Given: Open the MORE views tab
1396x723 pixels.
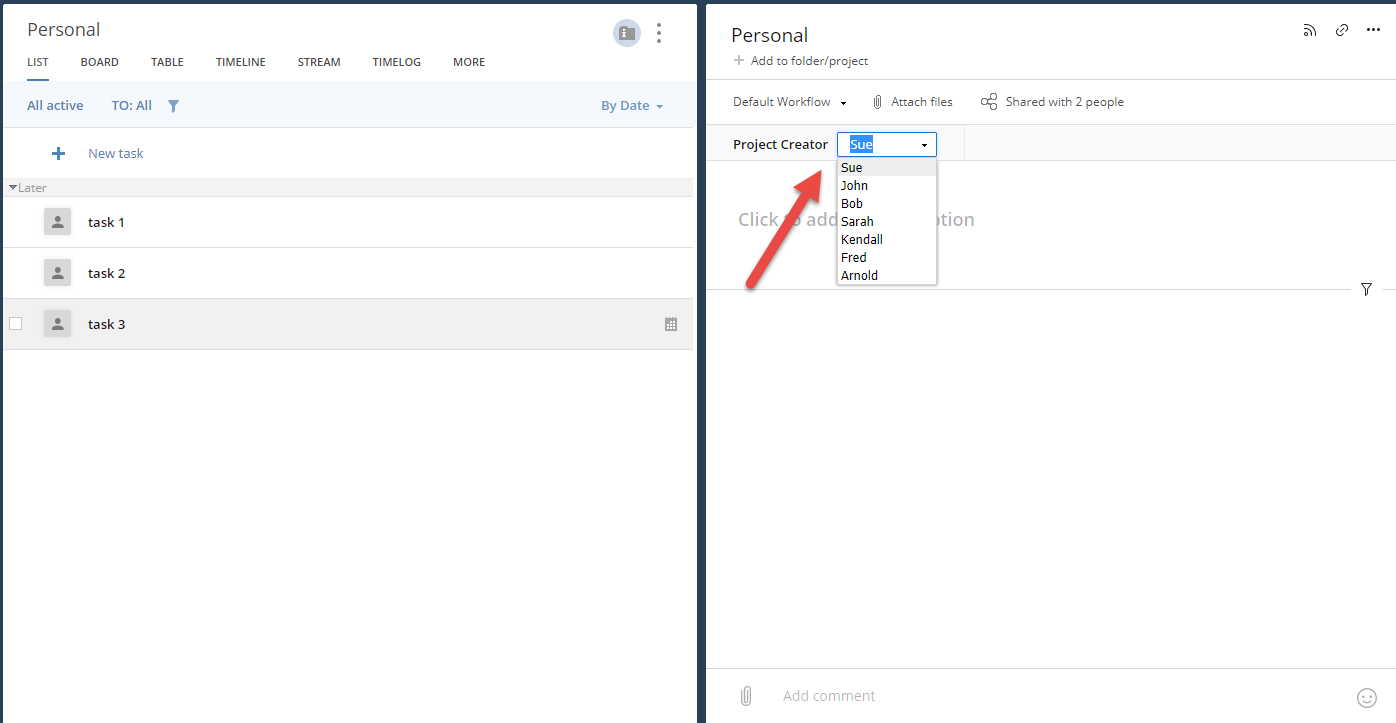Looking at the screenshot, I should tap(469, 62).
